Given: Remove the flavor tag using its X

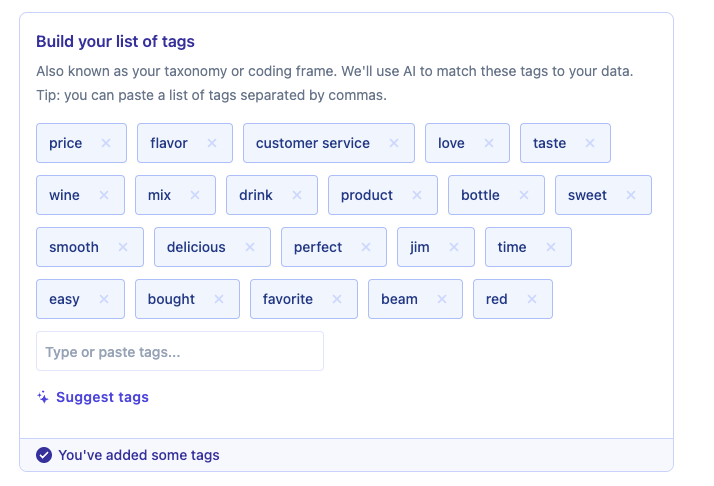Looking at the screenshot, I should (x=212, y=143).
